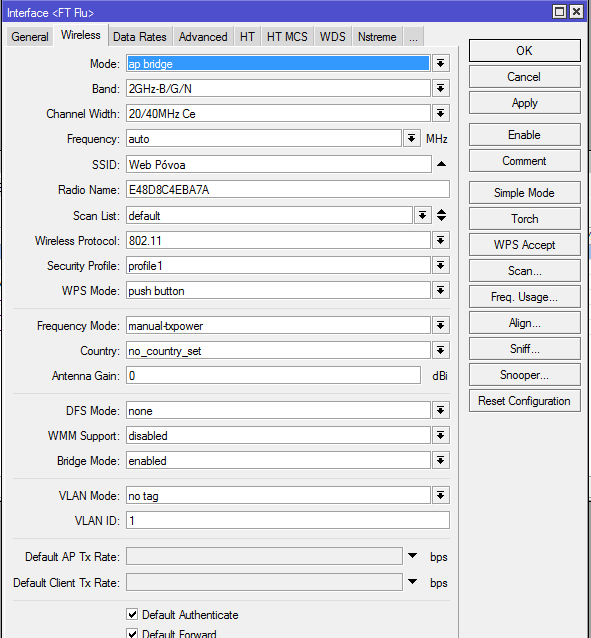Expand the Channel Width dropdown
Screen dimensions: 591x638
[440, 114]
